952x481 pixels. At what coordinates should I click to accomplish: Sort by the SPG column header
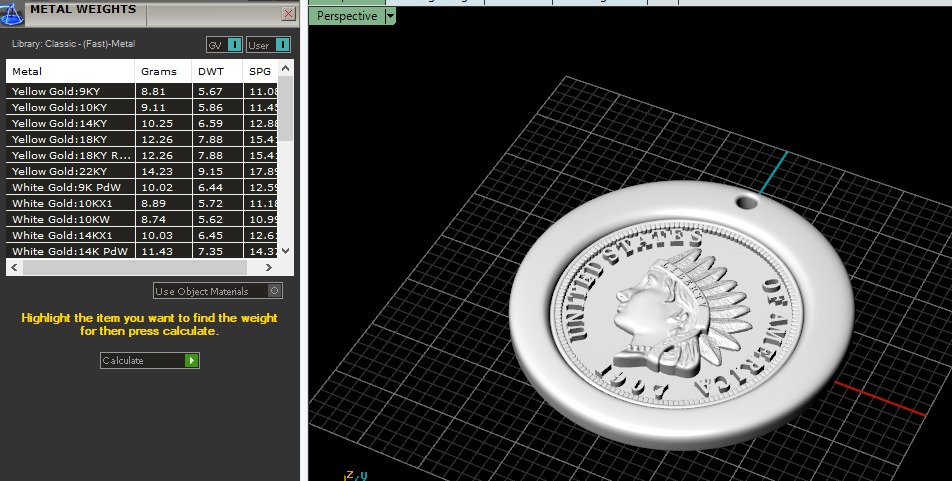pos(260,71)
